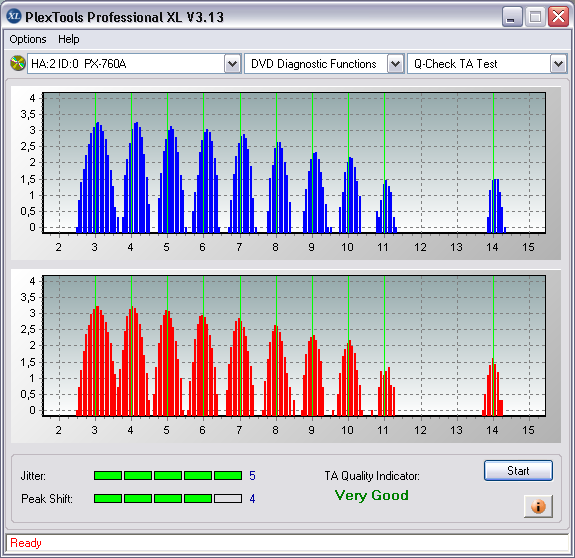Click the fifth Jitter bar segment
The height and width of the screenshot is (558, 575).
pos(228,476)
